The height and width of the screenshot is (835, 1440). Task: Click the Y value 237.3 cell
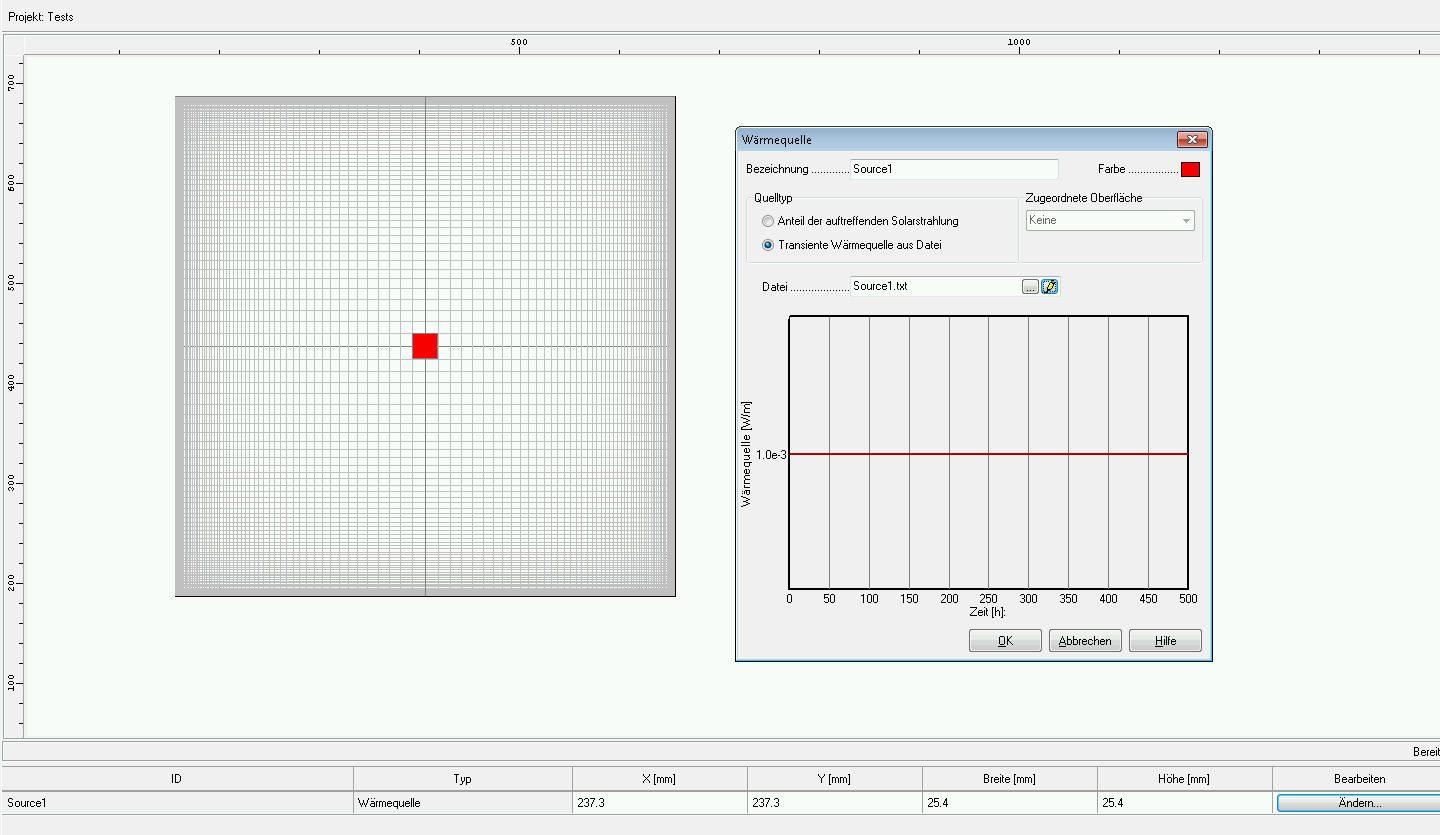point(834,803)
